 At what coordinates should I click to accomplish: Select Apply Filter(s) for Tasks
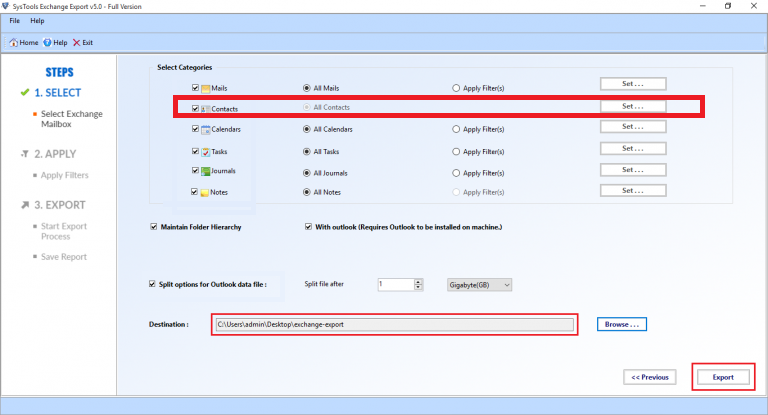[x=456, y=152]
